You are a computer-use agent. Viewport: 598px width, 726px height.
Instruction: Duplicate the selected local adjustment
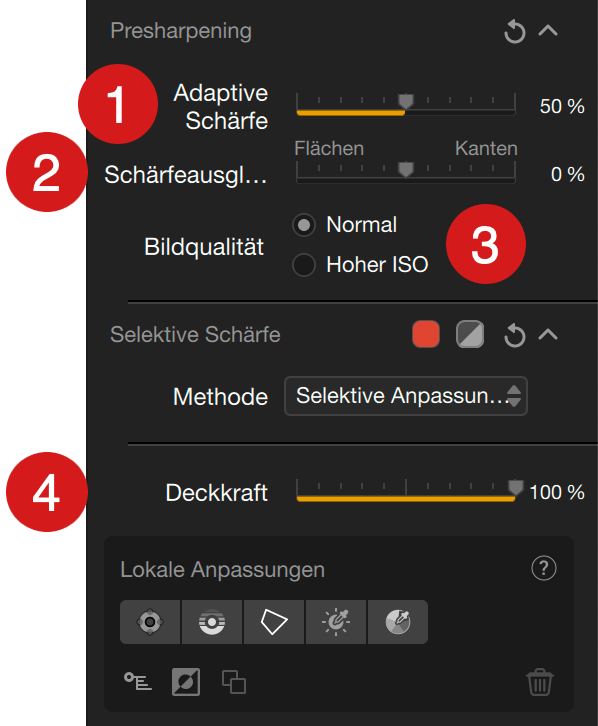(x=234, y=682)
